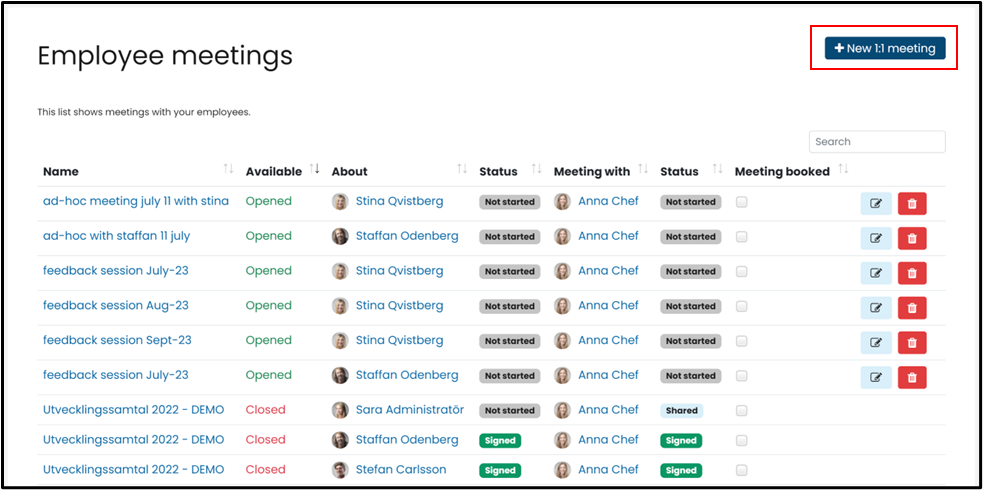Sort the list by Name column
This screenshot has height=490, width=983.
click(x=228, y=170)
